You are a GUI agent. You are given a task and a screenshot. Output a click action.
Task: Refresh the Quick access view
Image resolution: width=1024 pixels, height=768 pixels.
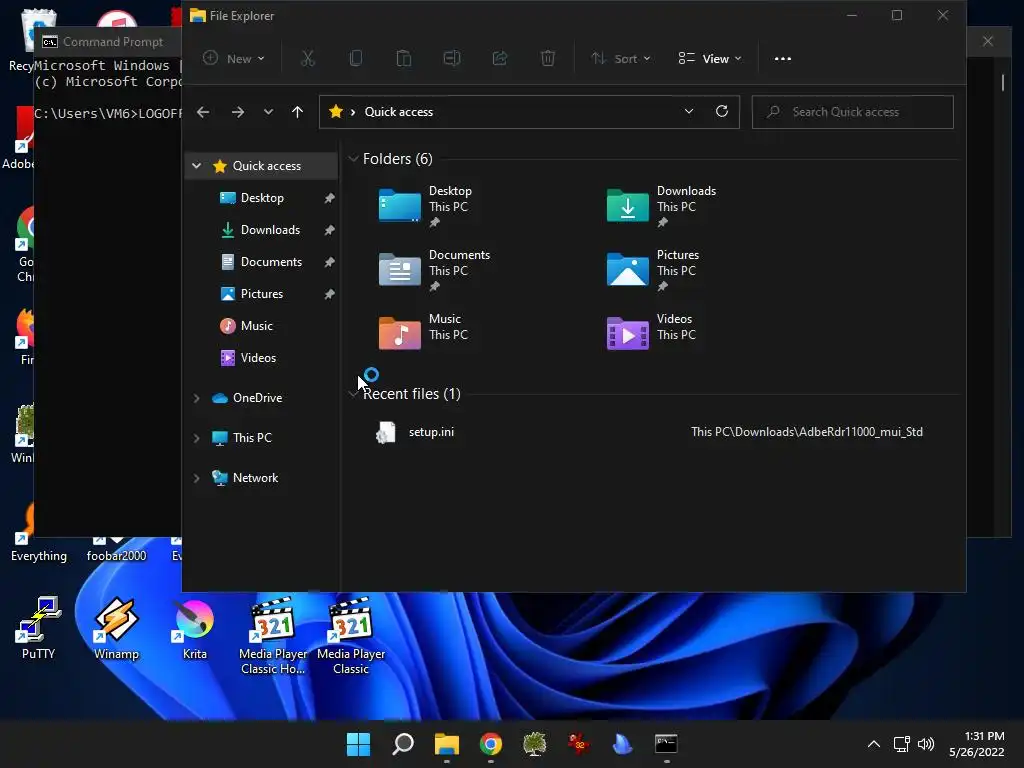click(722, 112)
